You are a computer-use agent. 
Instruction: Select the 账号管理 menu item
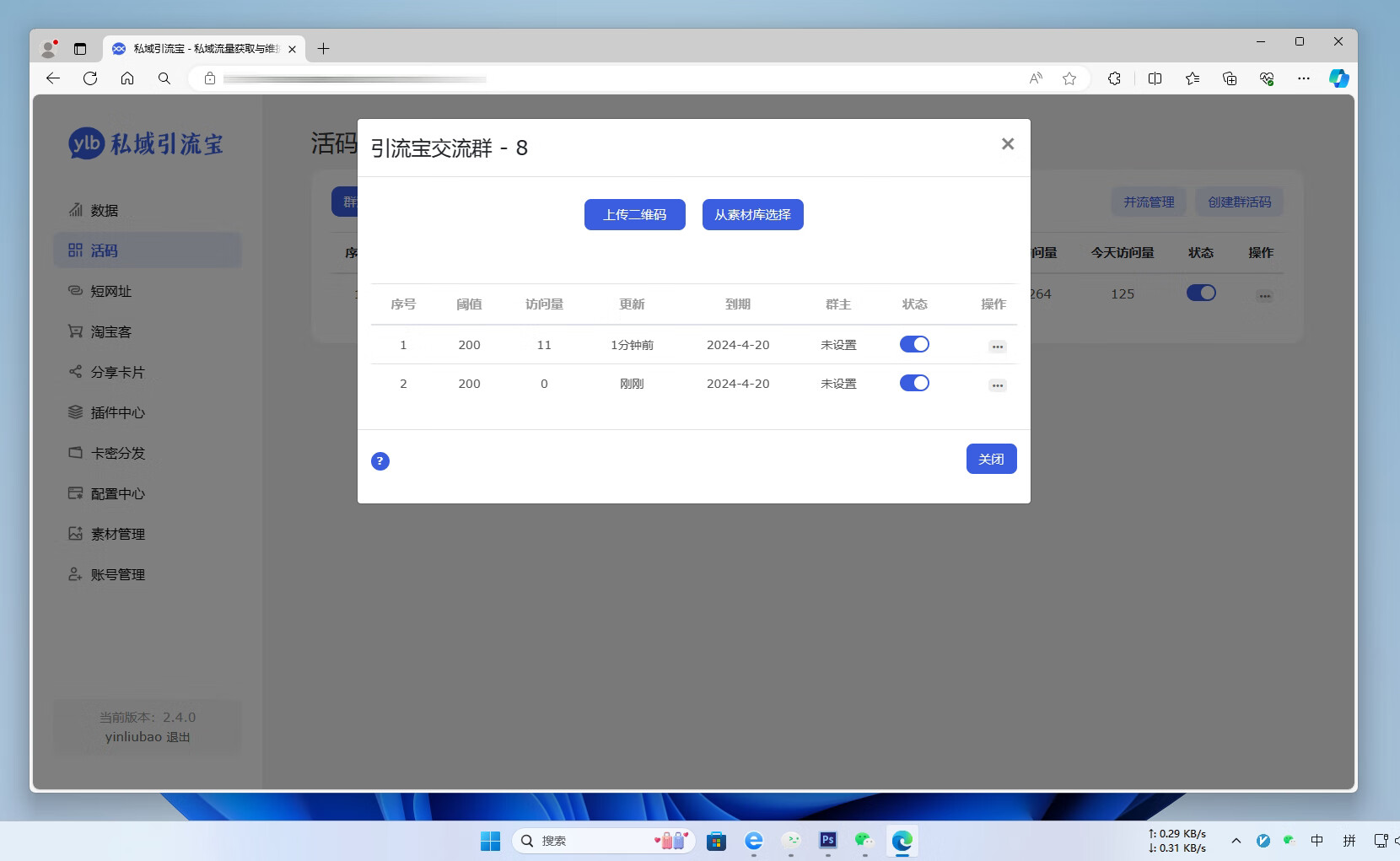[x=116, y=574]
